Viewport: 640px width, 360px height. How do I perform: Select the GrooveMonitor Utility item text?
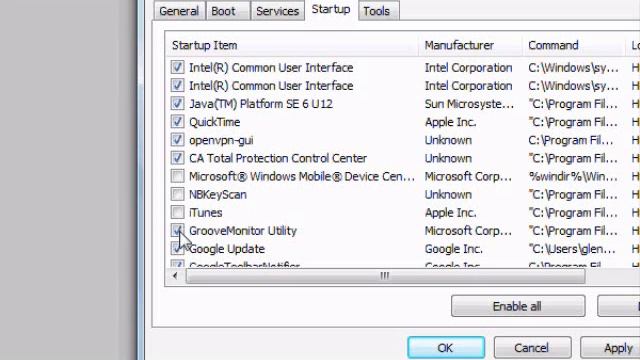[x=243, y=231]
